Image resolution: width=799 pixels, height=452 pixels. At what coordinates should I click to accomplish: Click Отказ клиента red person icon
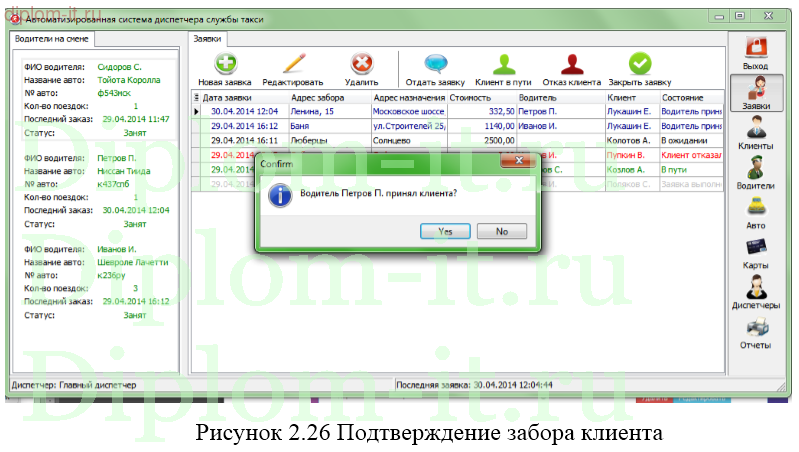point(573,65)
